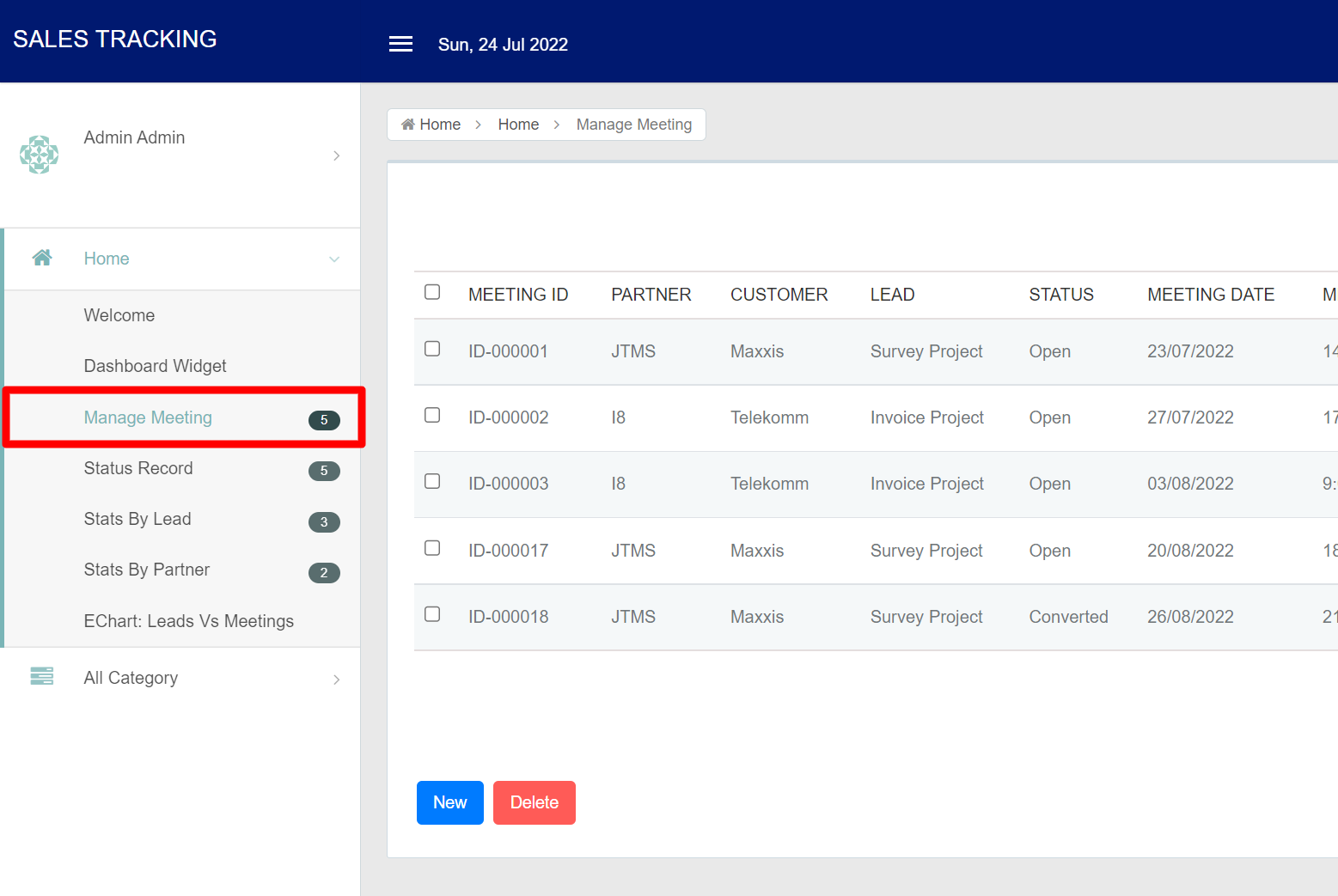Collapse the Home menu chevron
The height and width of the screenshot is (896, 1338).
click(x=334, y=259)
